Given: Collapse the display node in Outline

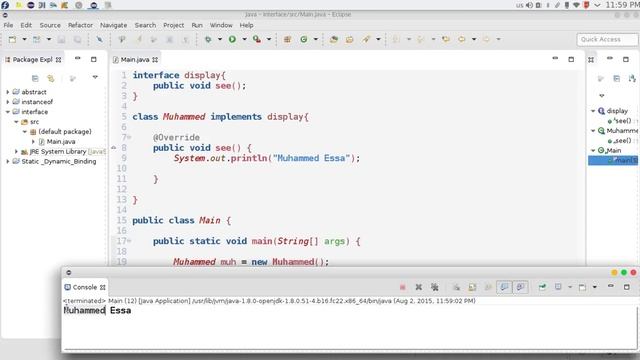Looking at the screenshot, I should (593, 111).
